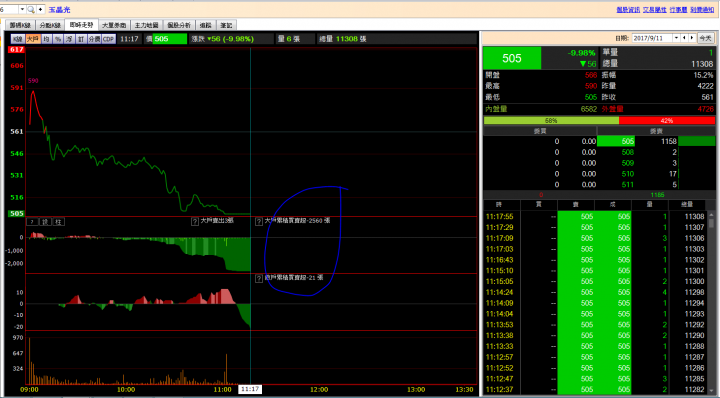
Task: Switch to the 大量券商 tab
Action: (x=114, y=25)
